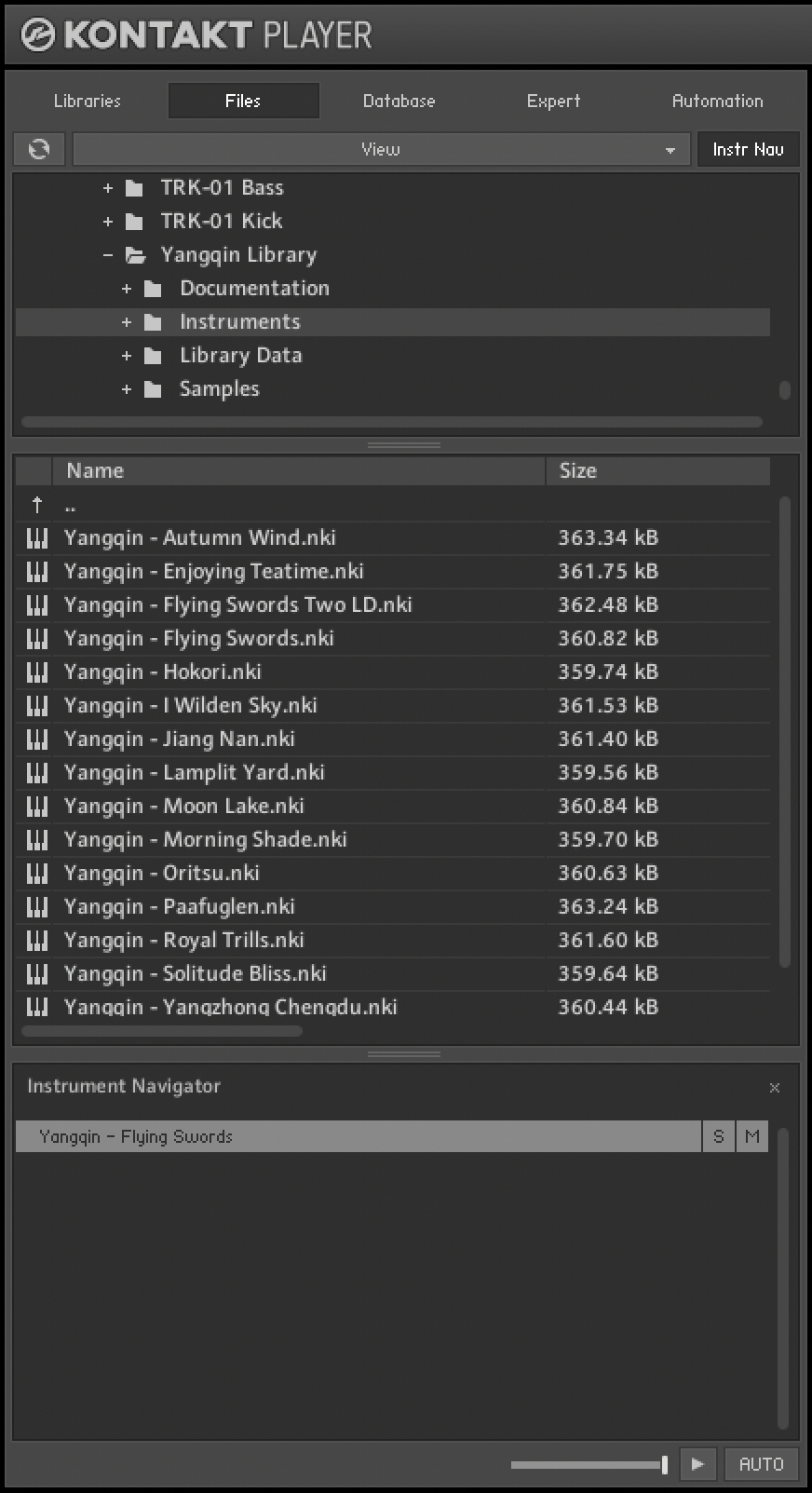Click the up-arrow parent directory icon
This screenshot has width=812, height=1493.
coord(37,505)
